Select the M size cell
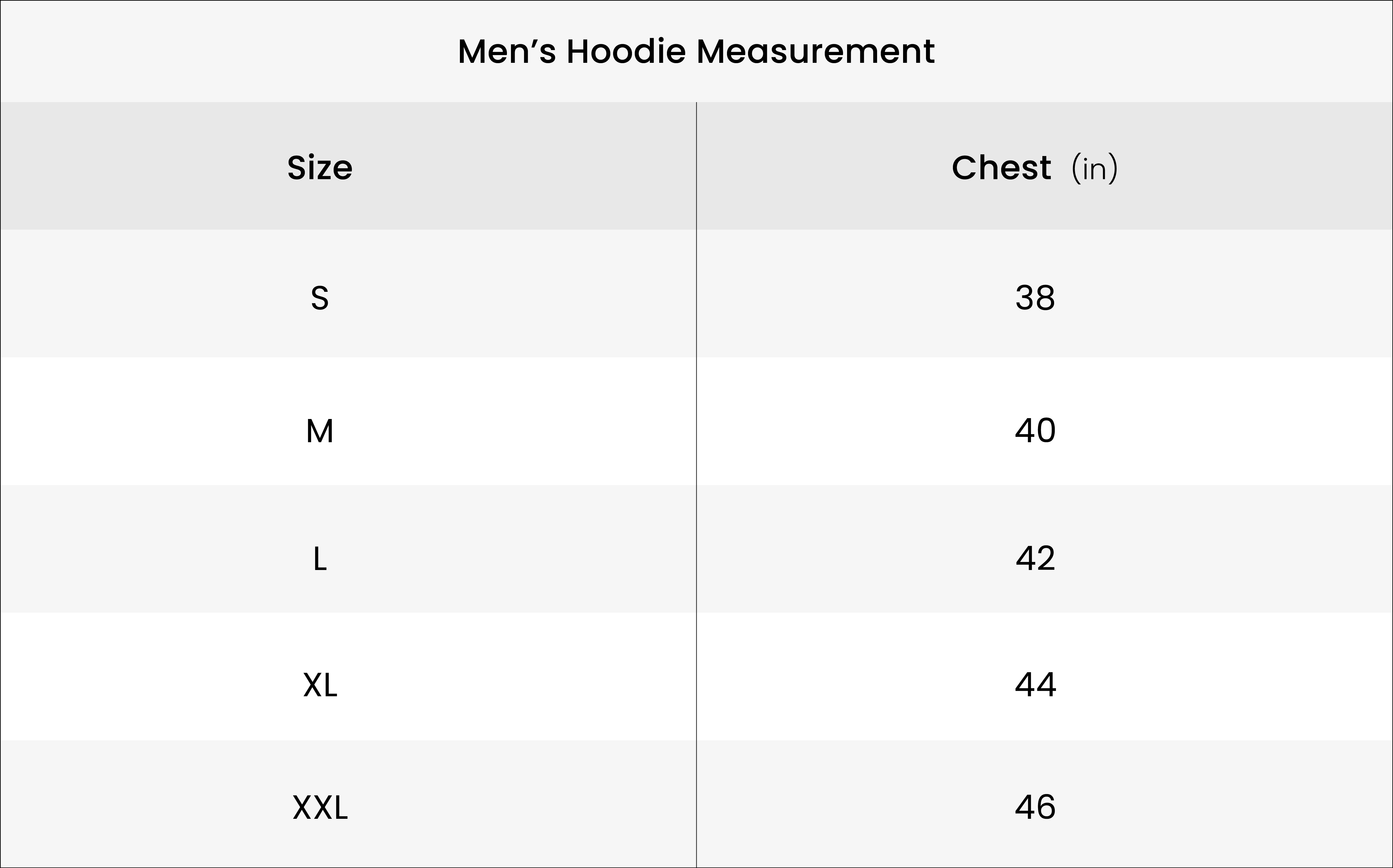 [320, 431]
